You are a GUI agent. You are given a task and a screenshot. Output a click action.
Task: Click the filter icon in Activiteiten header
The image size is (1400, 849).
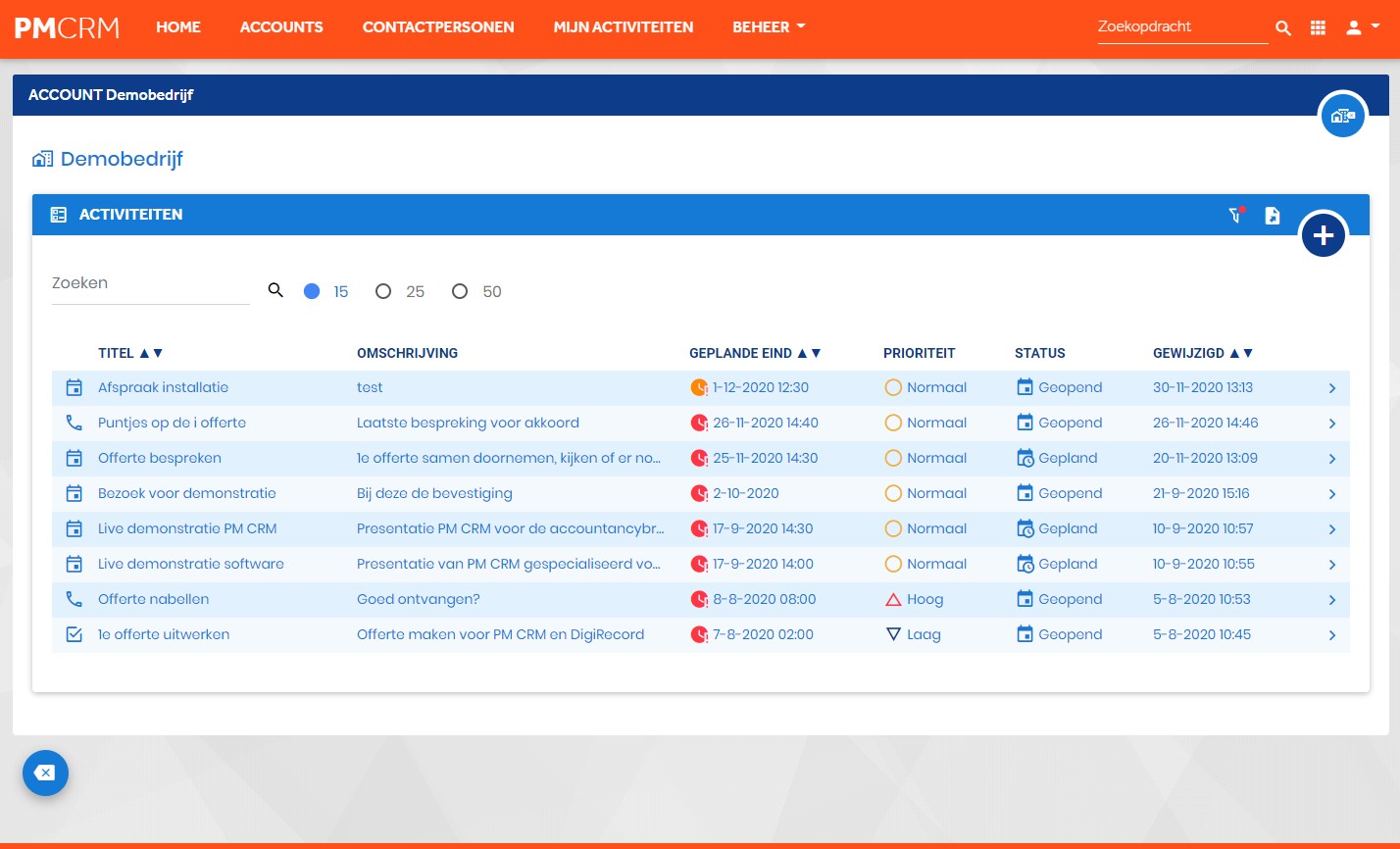[1235, 215]
